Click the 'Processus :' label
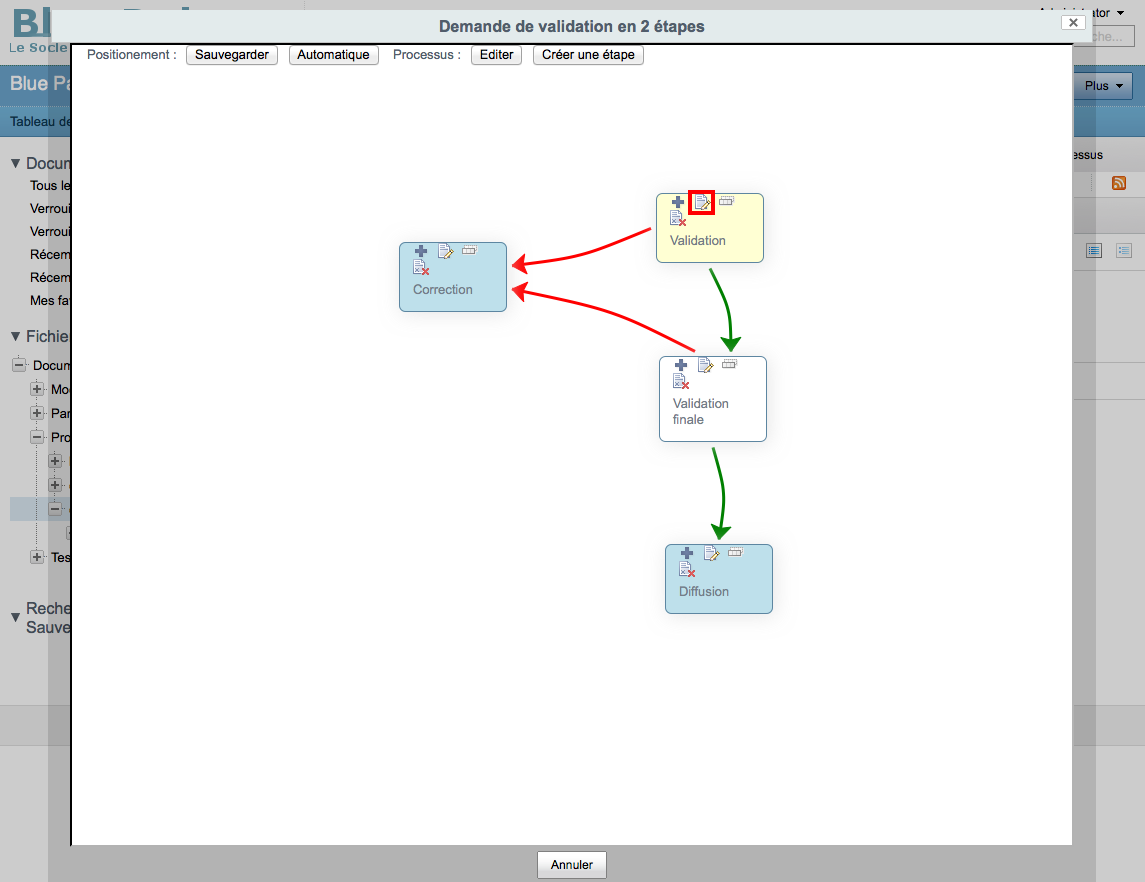Image resolution: width=1145 pixels, height=882 pixels. pyautogui.click(x=427, y=55)
